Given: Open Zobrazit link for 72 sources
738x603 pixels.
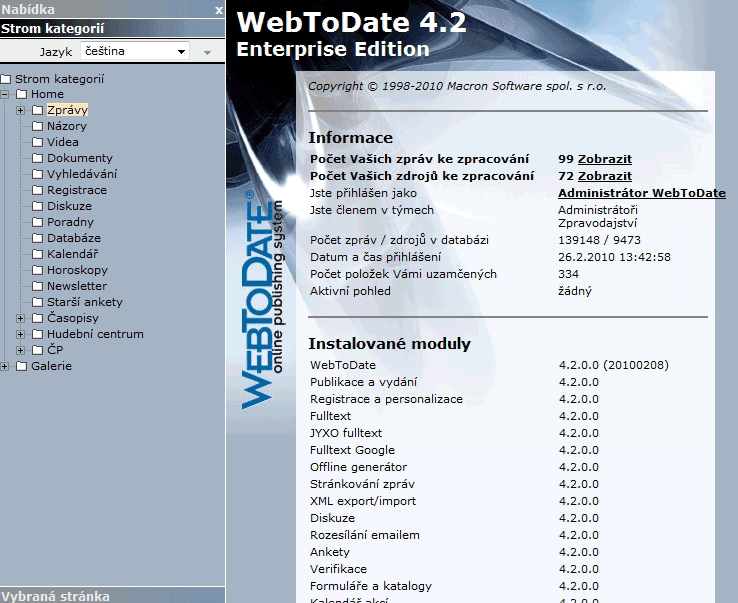Looking at the screenshot, I should [604, 176].
